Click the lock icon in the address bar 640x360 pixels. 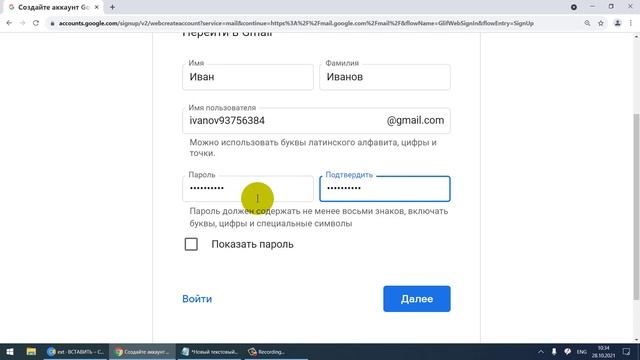(52, 24)
